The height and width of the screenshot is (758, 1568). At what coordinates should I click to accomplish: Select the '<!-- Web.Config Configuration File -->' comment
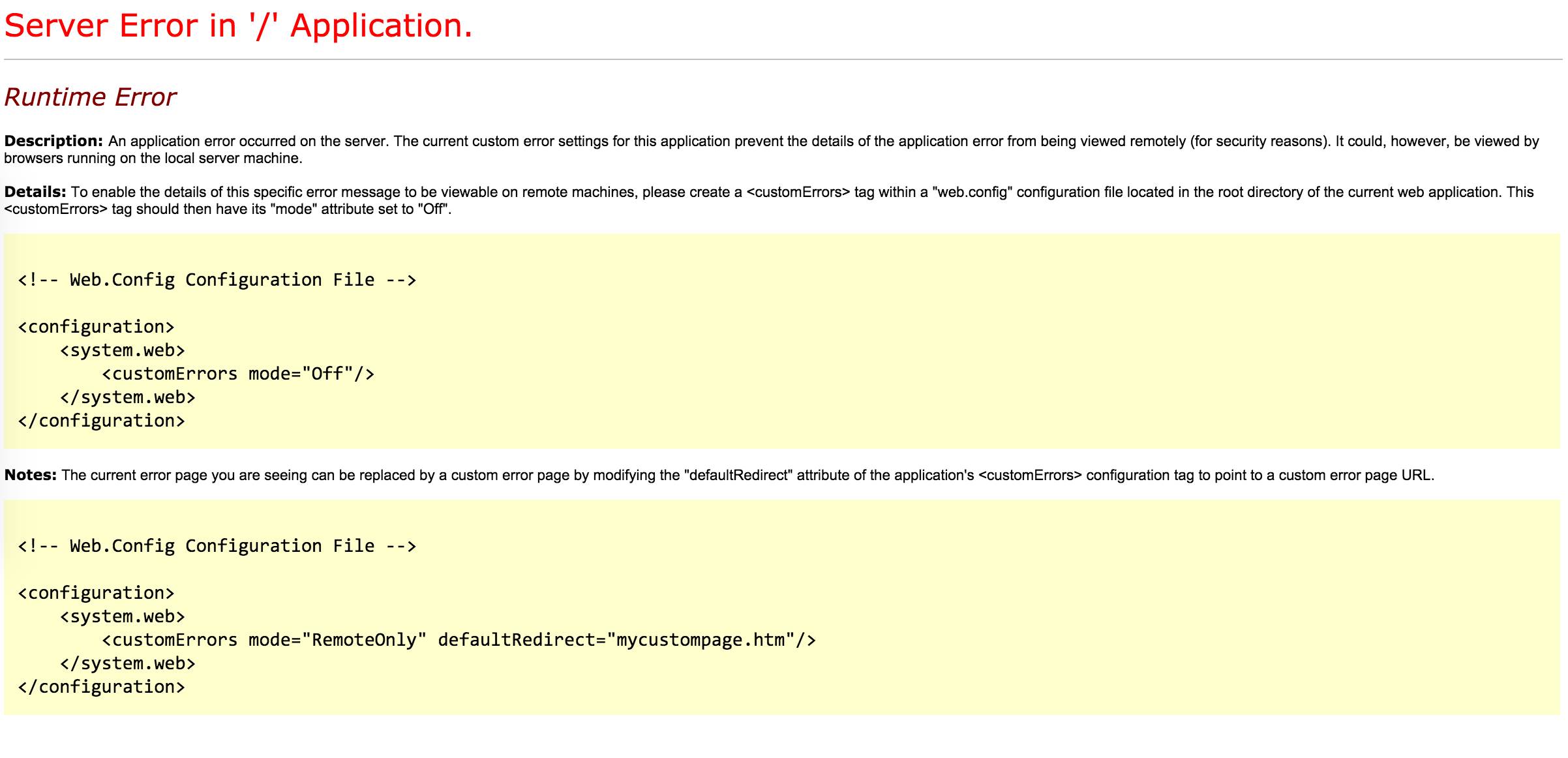coord(217,279)
